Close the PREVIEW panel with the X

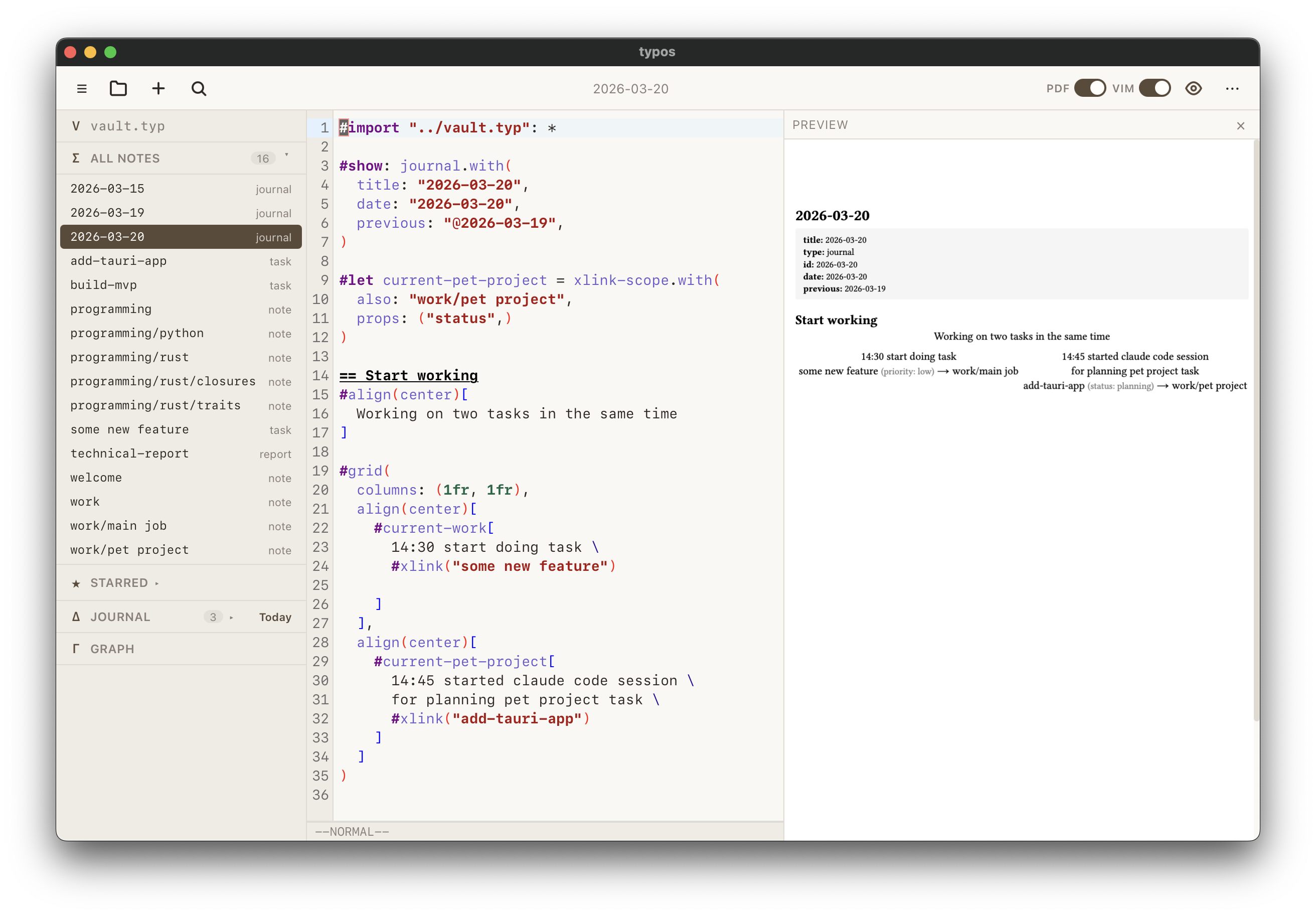(1240, 125)
